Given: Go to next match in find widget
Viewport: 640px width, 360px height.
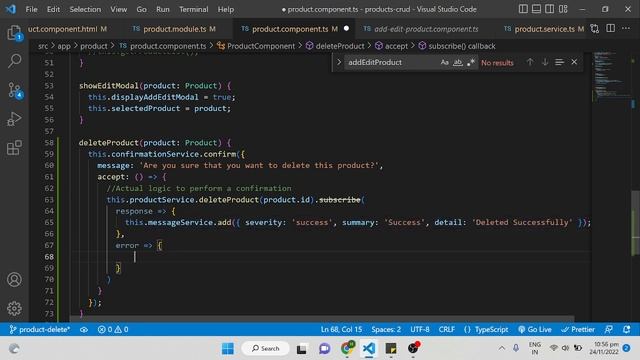Looking at the screenshot, I should pos(545,62).
